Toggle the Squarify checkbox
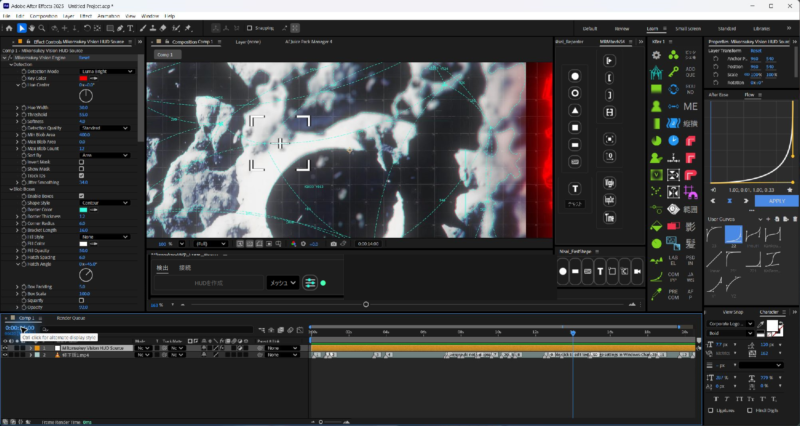 point(82,300)
